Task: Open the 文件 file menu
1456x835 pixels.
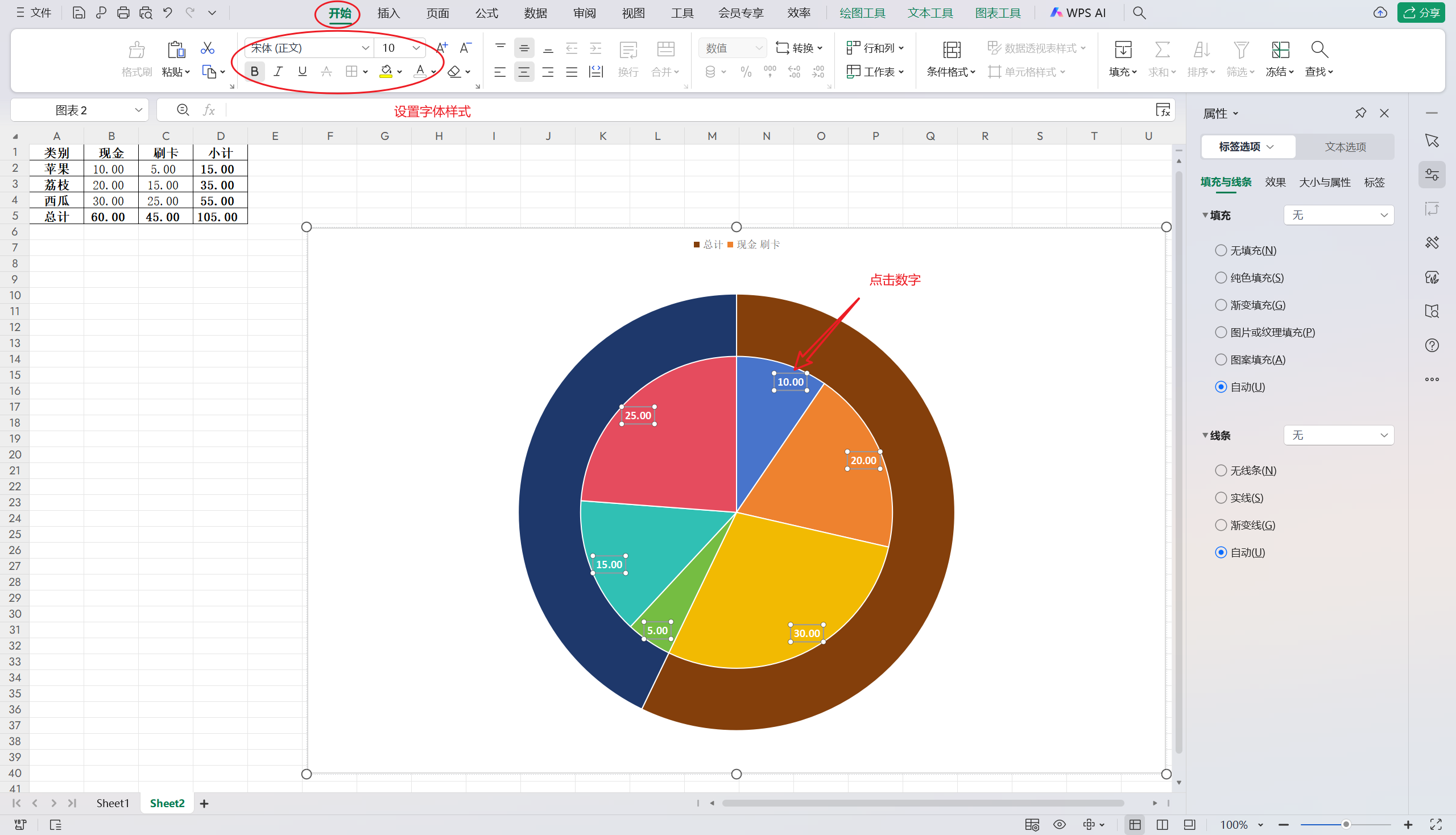Action: [x=34, y=13]
